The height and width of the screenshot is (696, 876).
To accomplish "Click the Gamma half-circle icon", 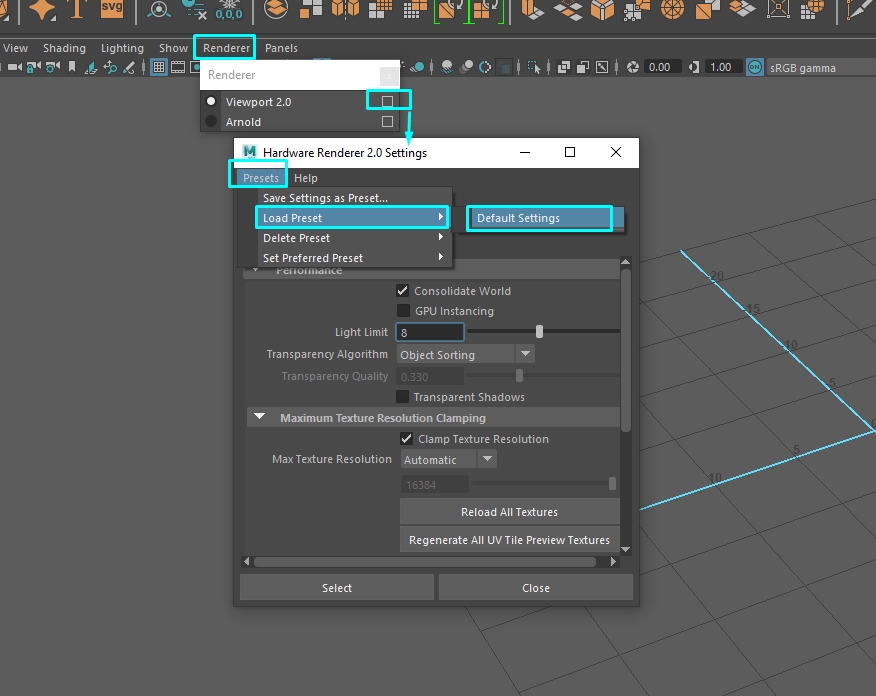I will (694, 68).
